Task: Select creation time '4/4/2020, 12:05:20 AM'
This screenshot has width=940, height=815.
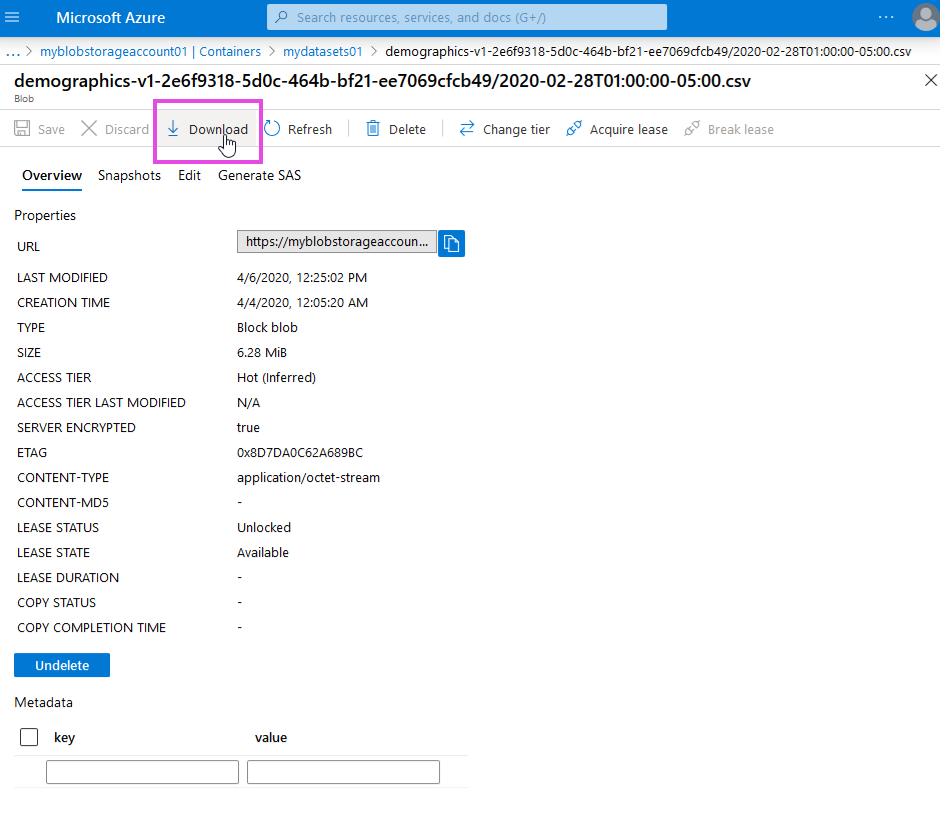Action: click(302, 303)
